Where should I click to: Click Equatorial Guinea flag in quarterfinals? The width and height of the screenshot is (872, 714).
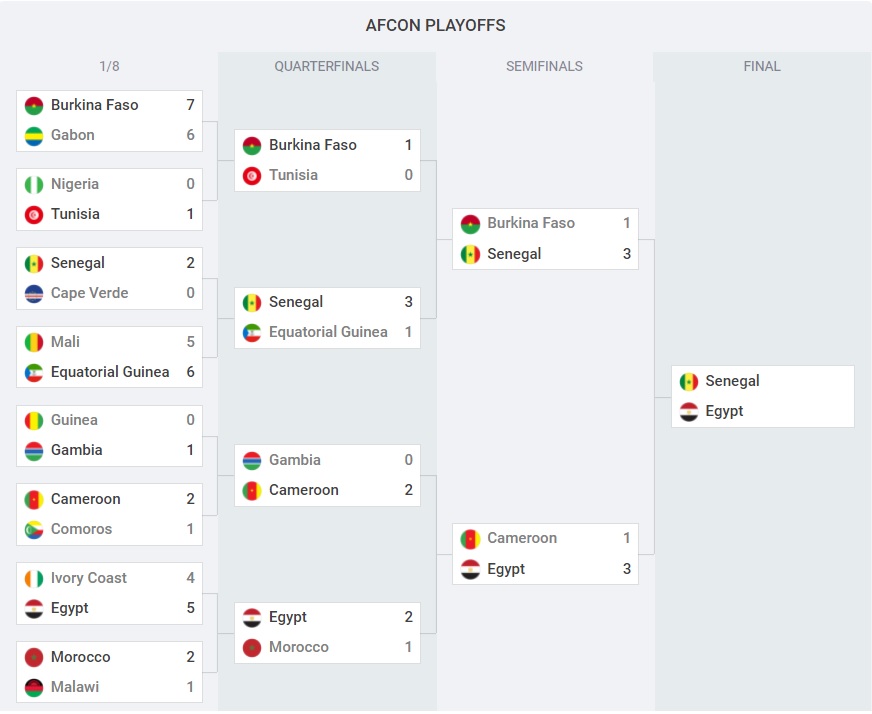pos(252,332)
